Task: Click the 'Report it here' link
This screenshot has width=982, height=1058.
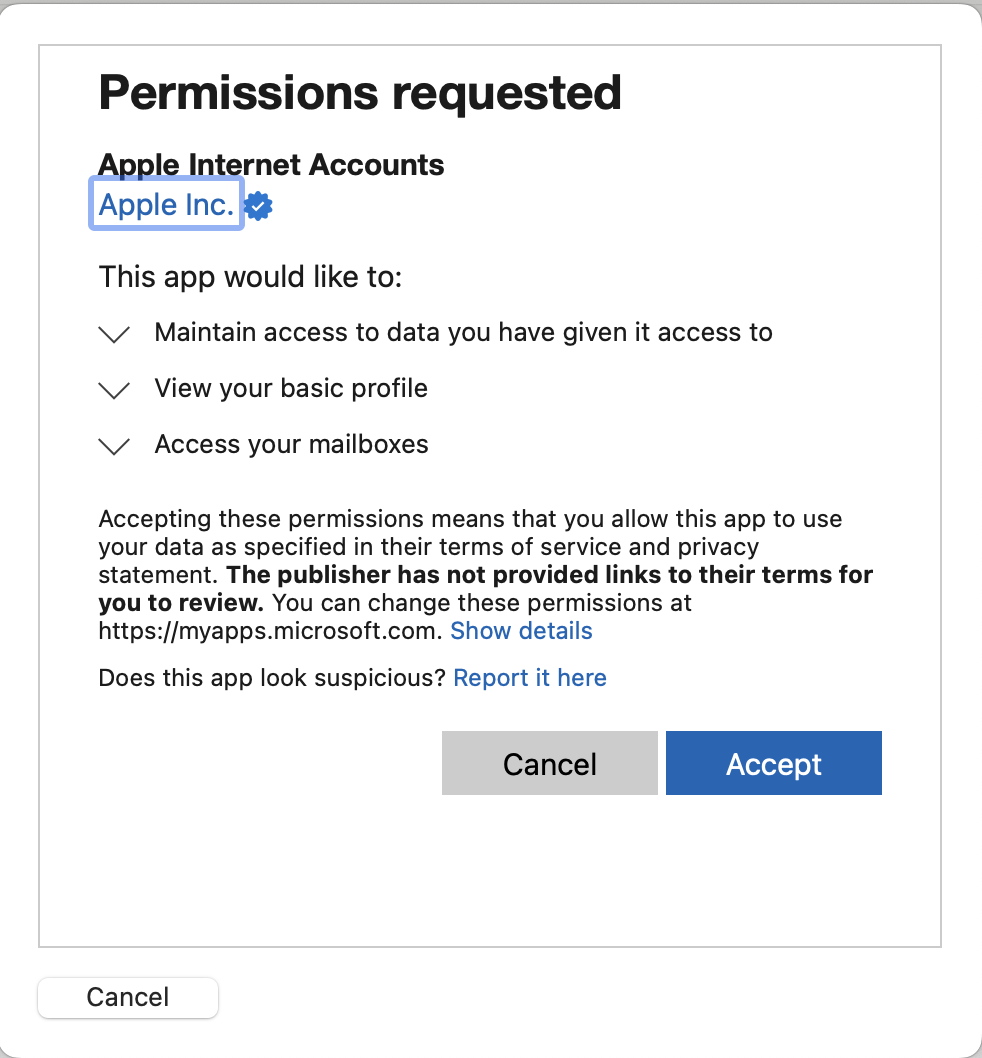Action: [x=530, y=678]
